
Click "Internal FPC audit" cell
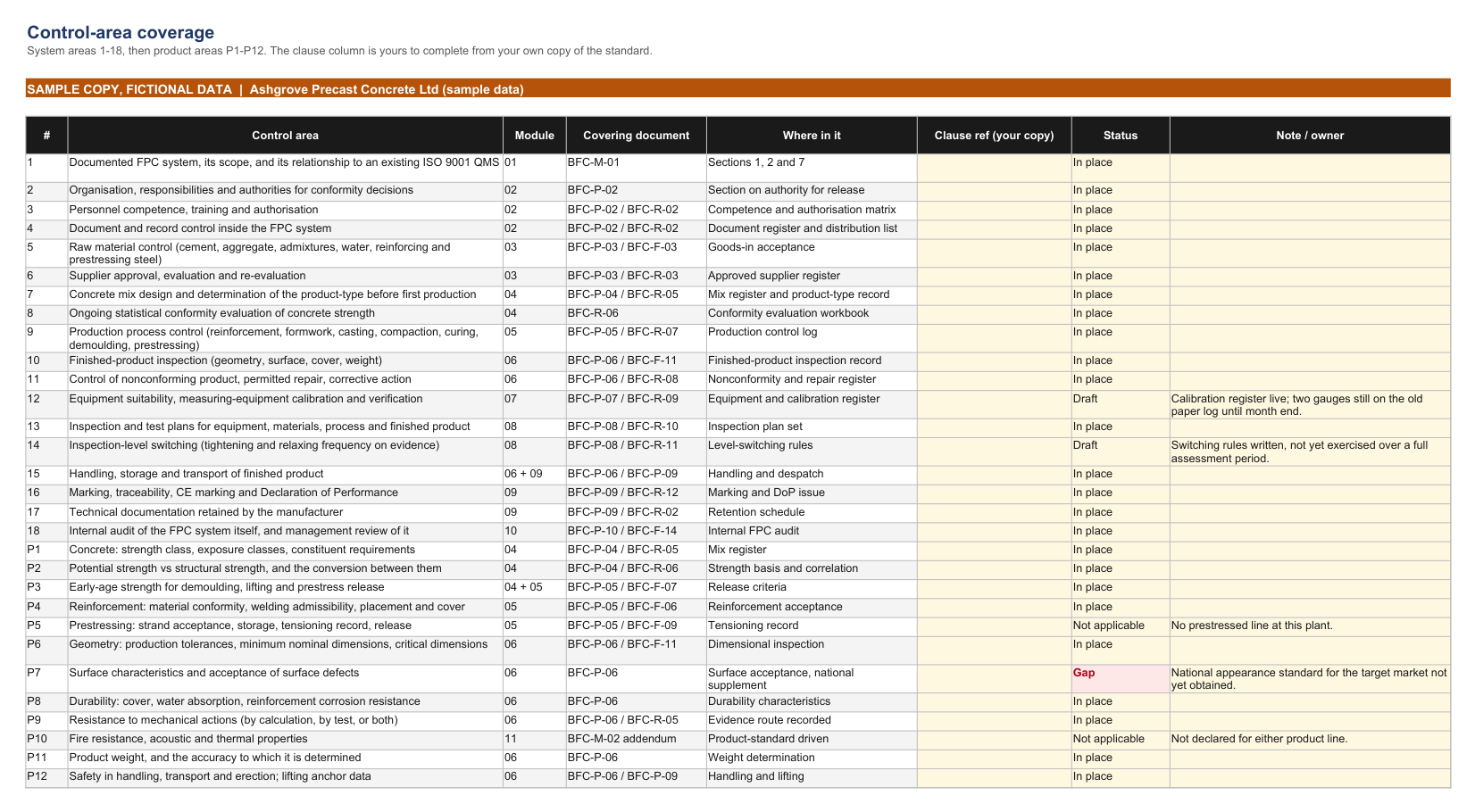812,532
